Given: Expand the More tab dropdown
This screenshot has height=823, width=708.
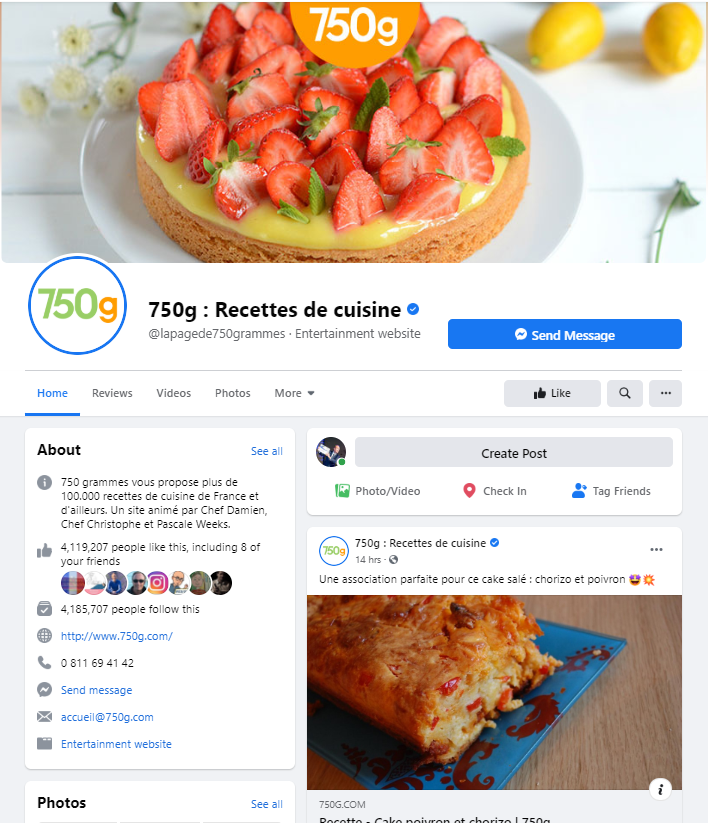Looking at the screenshot, I should [294, 393].
